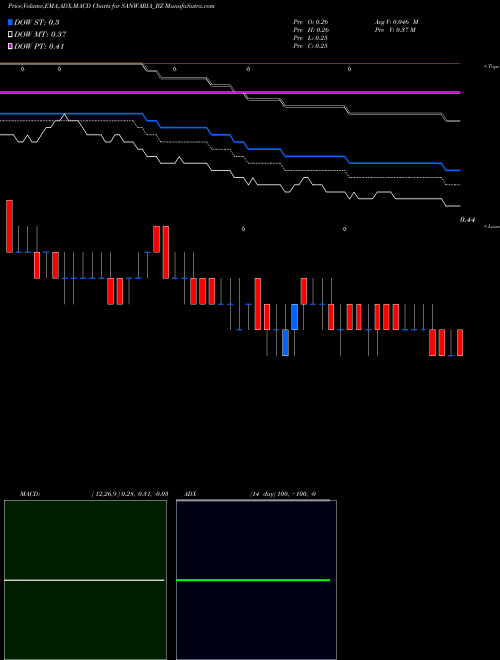The height and width of the screenshot is (660, 500).
Task: Click the 'DOW ST: 0.3' label
Action: [x=36, y=23]
